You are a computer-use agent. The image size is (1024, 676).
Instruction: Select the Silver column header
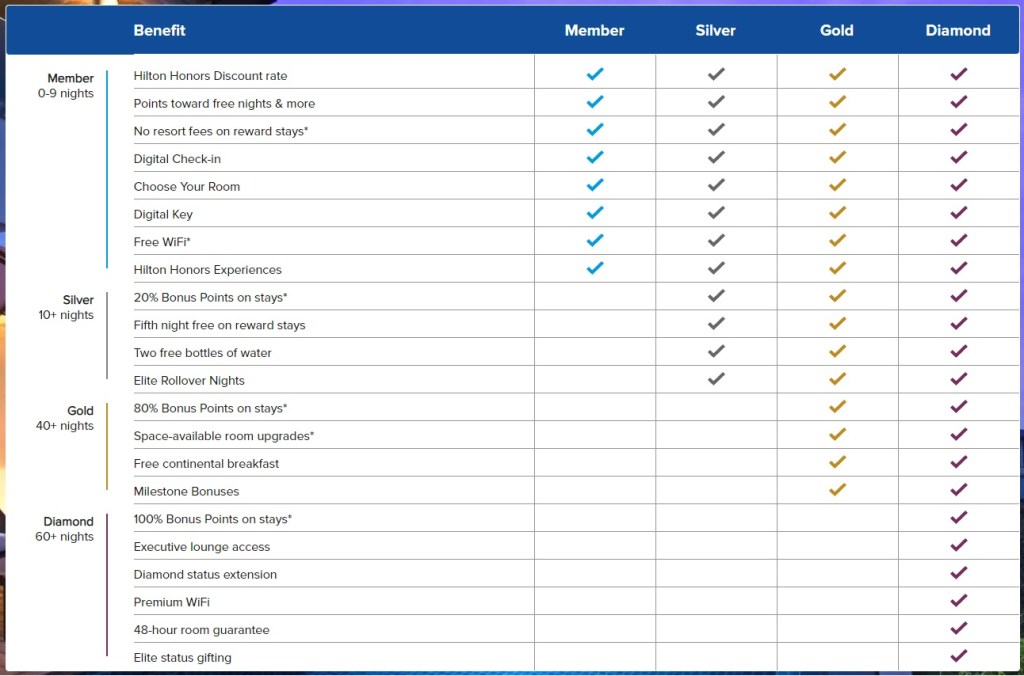coord(716,30)
